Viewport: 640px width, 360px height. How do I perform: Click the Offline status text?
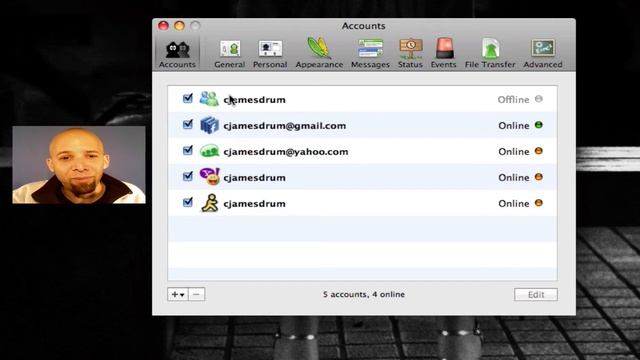click(513, 100)
